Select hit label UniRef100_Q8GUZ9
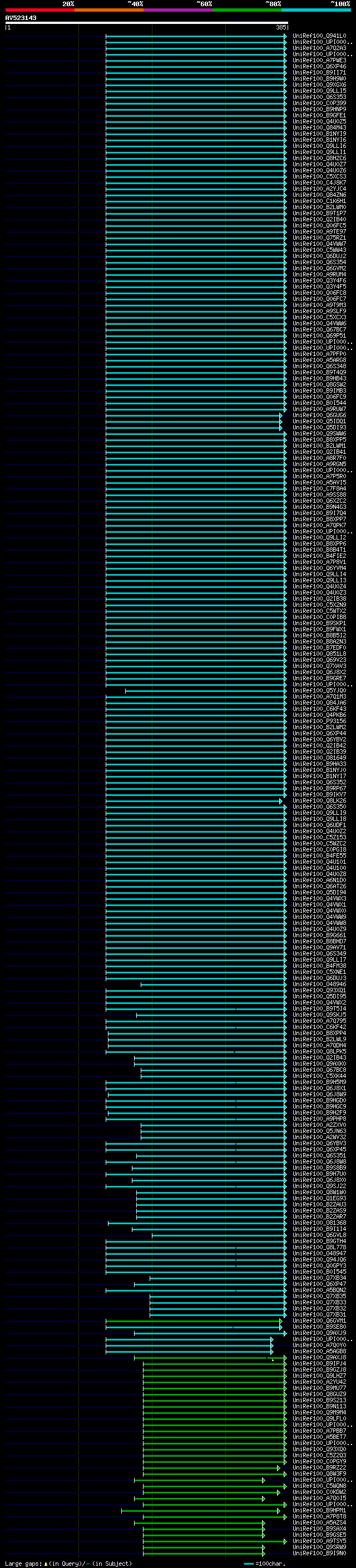The height and width of the screenshot is (1568, 356). (x=319, y=1393)
